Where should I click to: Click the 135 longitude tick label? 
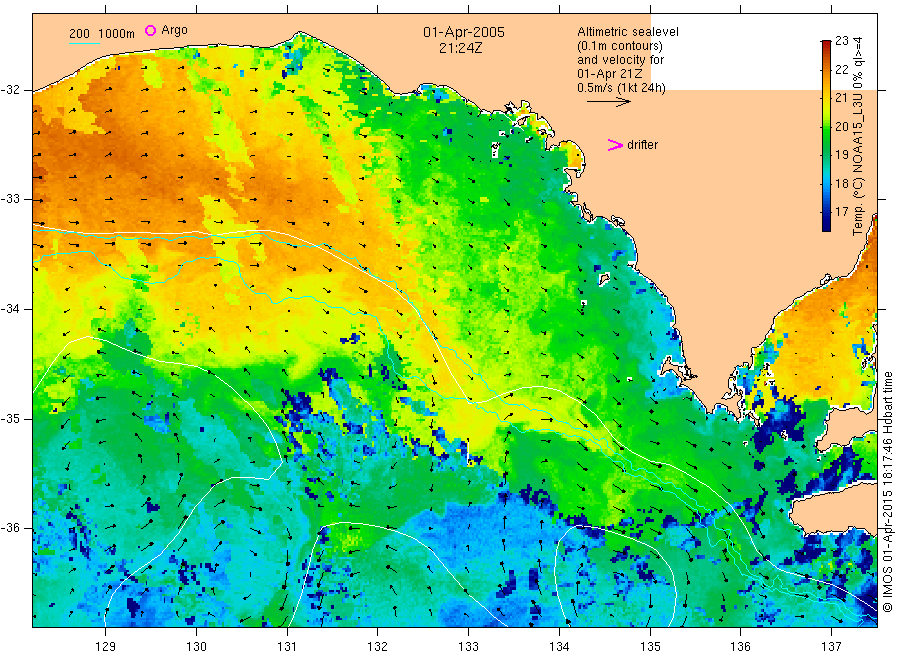650,647
